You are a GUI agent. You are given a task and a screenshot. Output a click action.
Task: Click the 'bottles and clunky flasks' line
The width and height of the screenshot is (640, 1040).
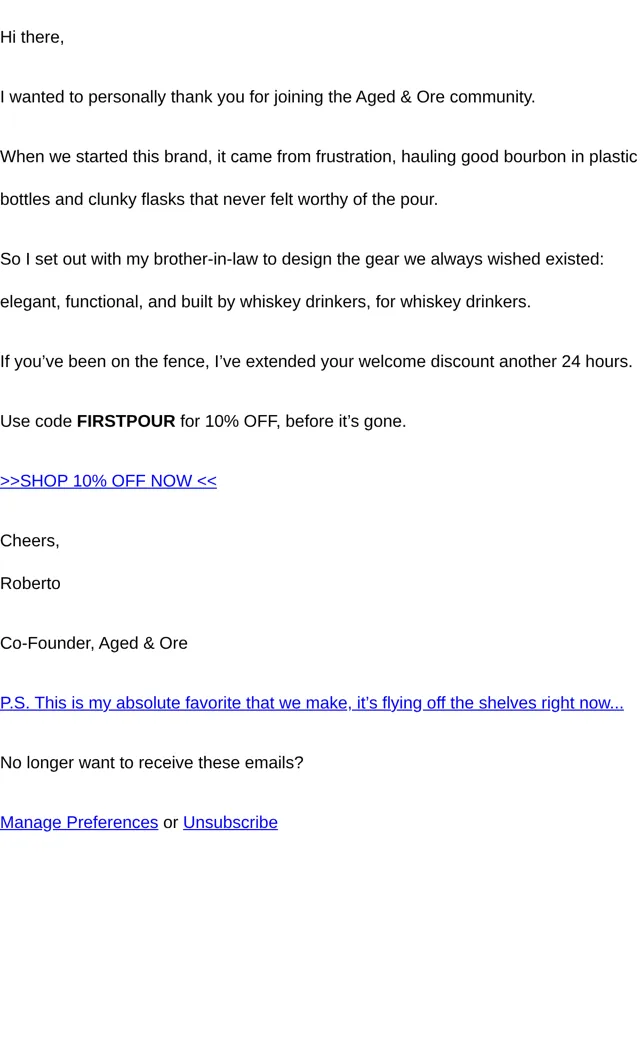pos(219,200)
